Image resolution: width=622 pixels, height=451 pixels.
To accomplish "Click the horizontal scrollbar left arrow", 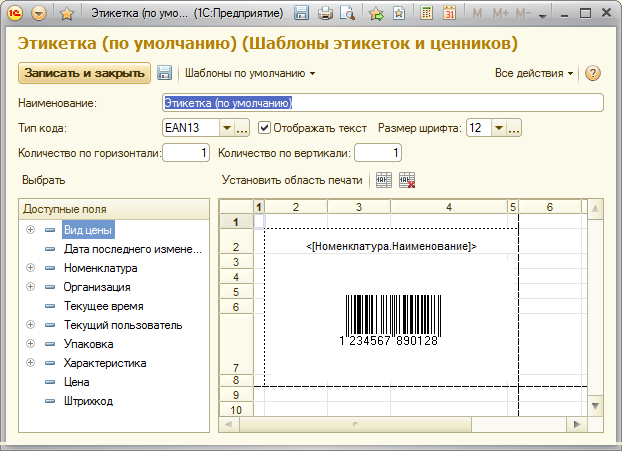I will (x=228, y=424).
